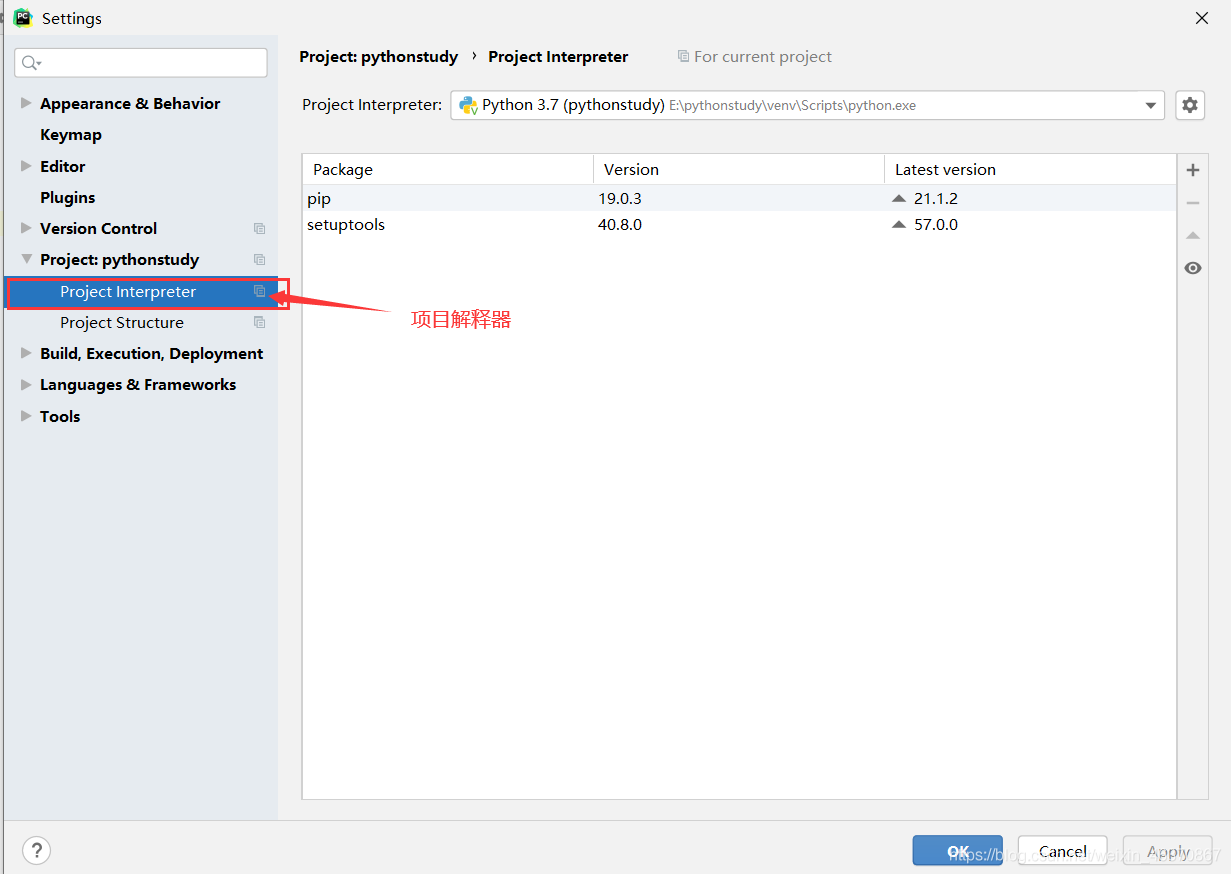Close the Settings dialog window
Viewport: 1231px width, 874px height.
(1201, 18)
